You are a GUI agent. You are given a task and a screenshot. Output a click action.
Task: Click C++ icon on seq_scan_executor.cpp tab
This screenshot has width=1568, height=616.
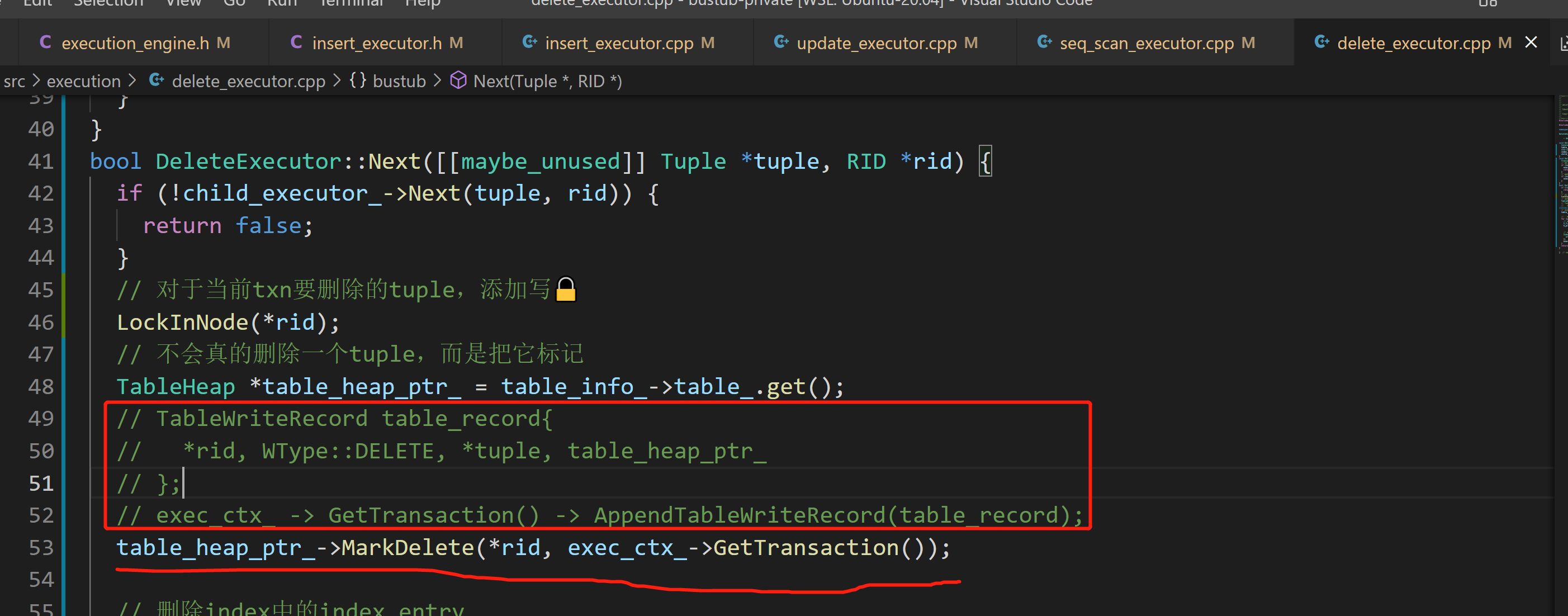pyautogui.click(x=1045, y=42)
